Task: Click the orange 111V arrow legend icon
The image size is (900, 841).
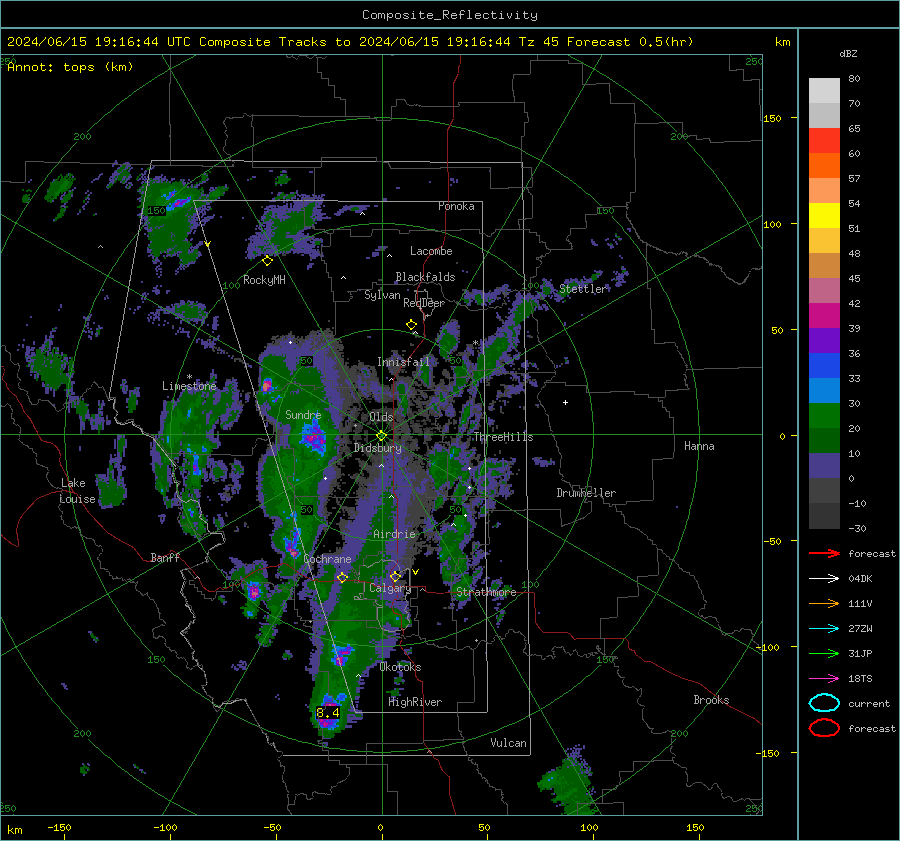Action: point(824,603)
